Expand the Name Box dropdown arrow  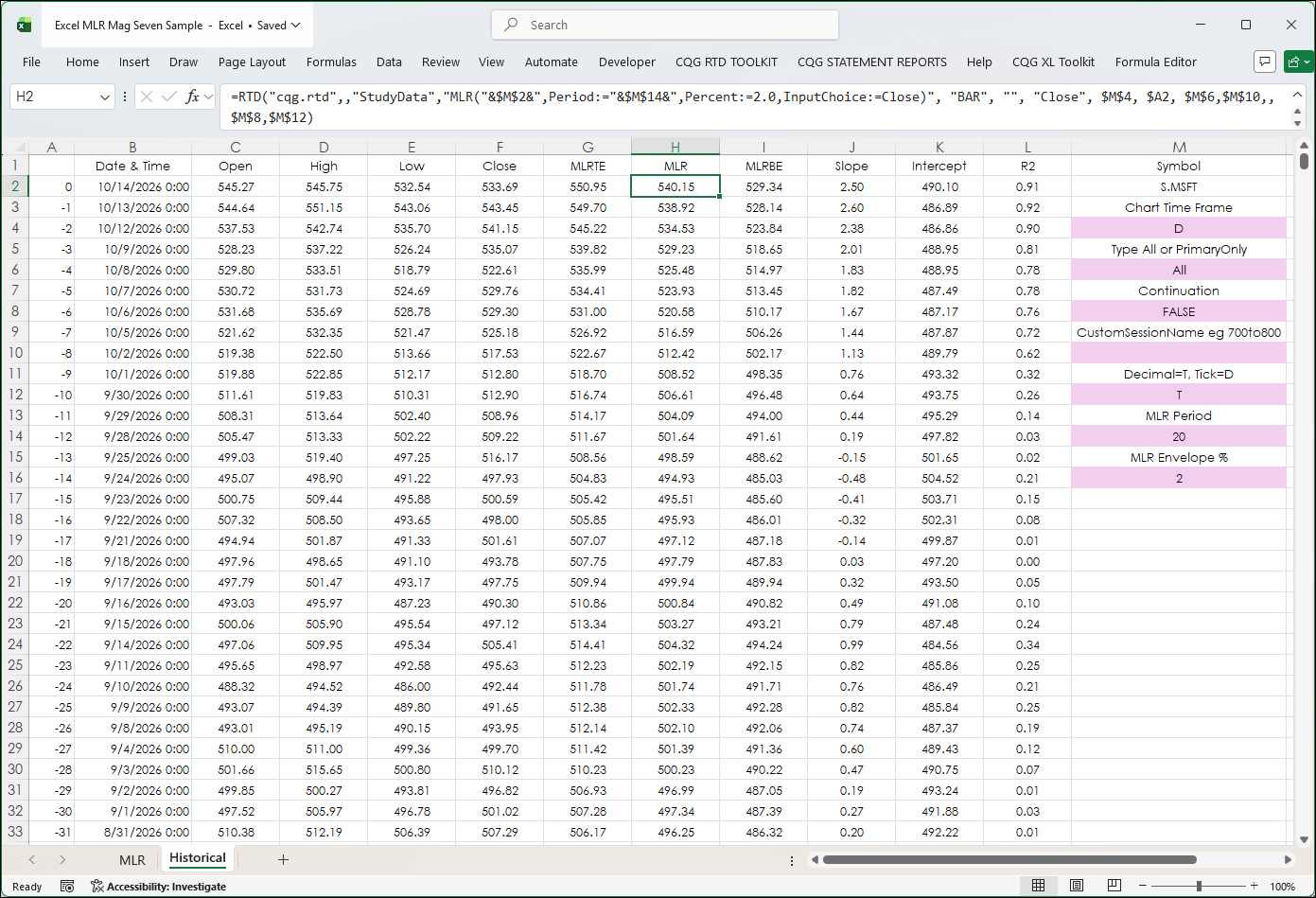point(104,97)
